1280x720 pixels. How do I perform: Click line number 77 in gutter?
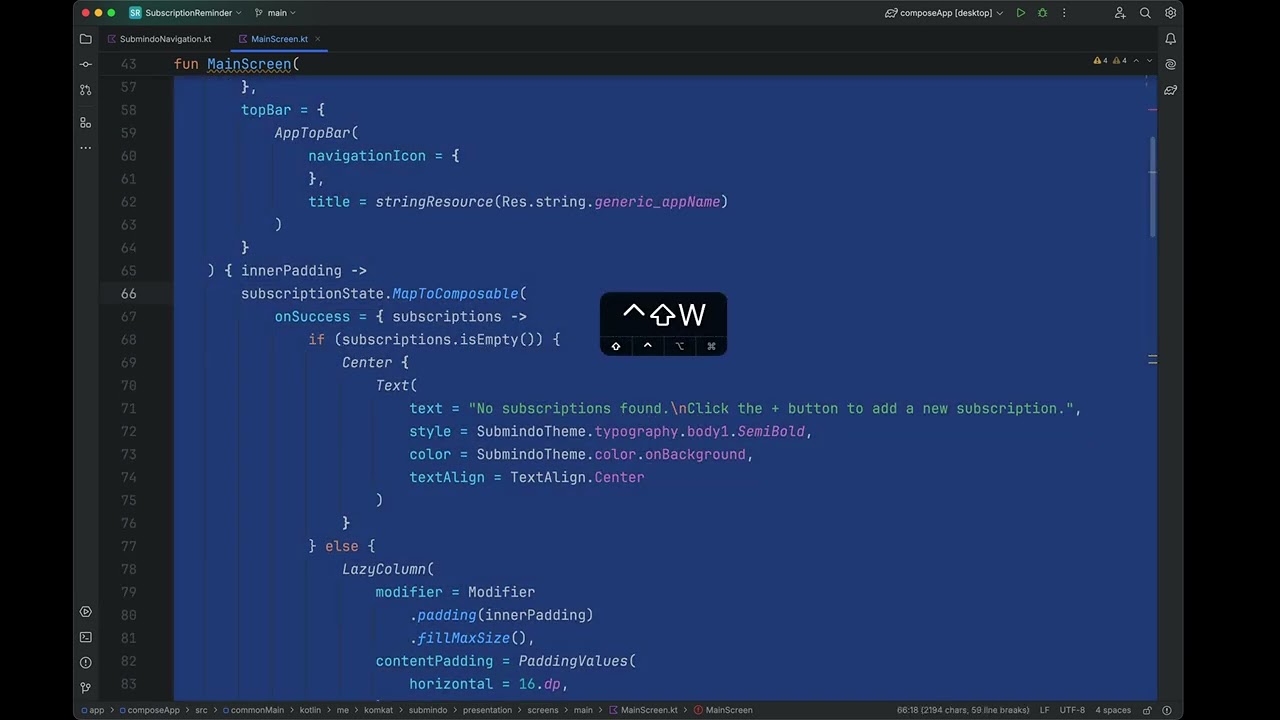tap(129, 546)
